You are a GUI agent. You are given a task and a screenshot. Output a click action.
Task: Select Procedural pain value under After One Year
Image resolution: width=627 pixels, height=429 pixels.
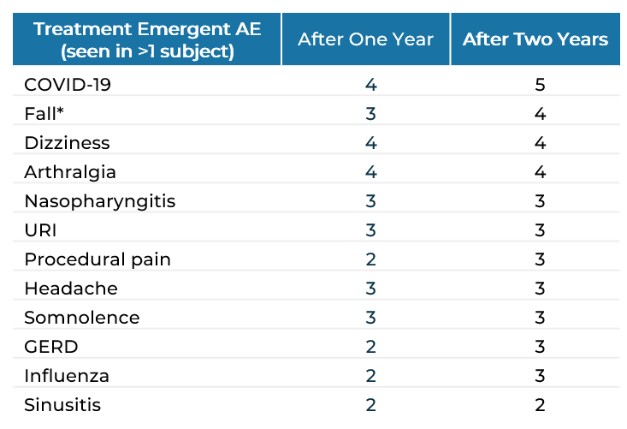point(371,259)
